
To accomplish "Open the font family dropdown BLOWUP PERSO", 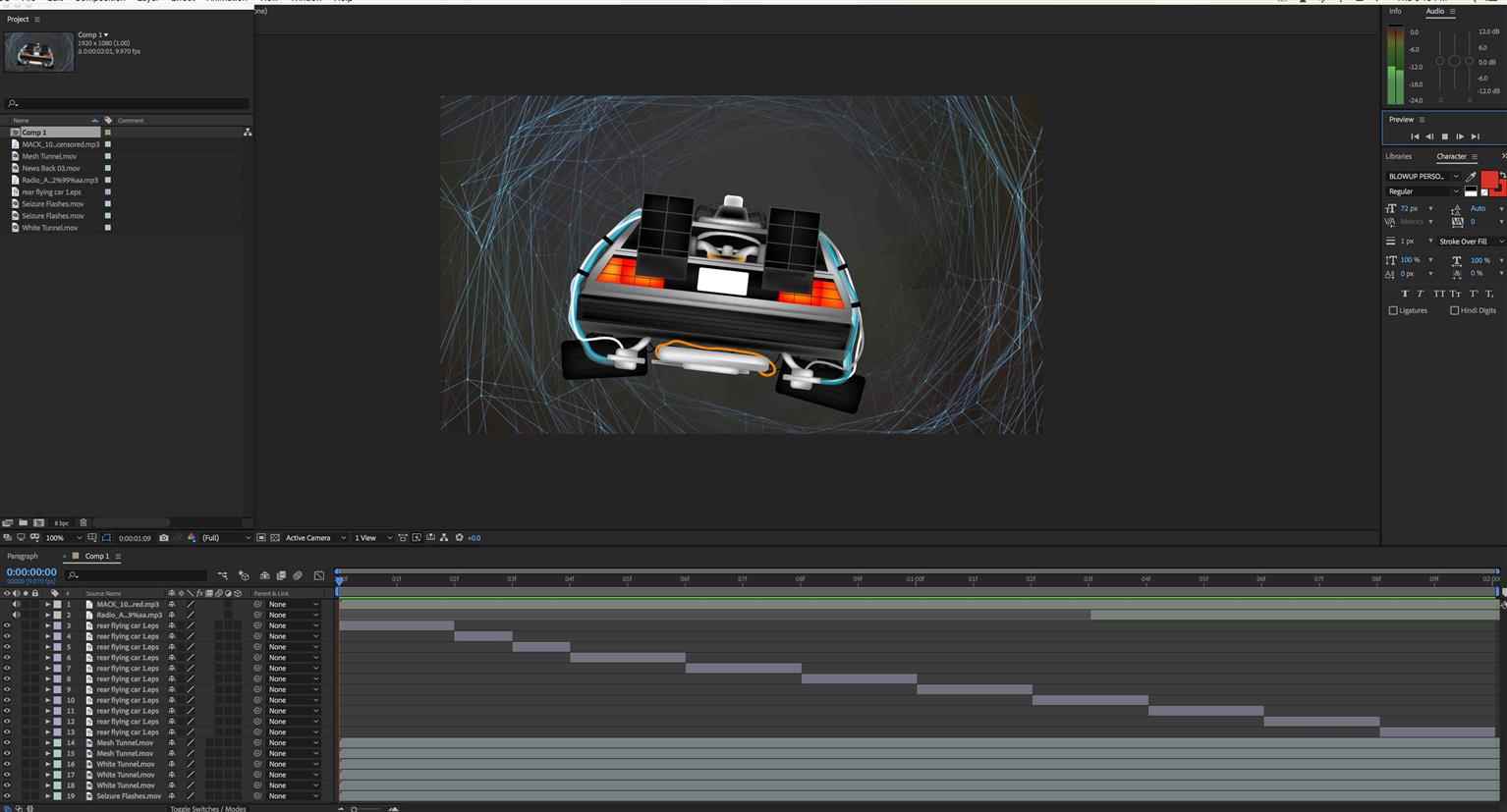I will coord(1423,177).
